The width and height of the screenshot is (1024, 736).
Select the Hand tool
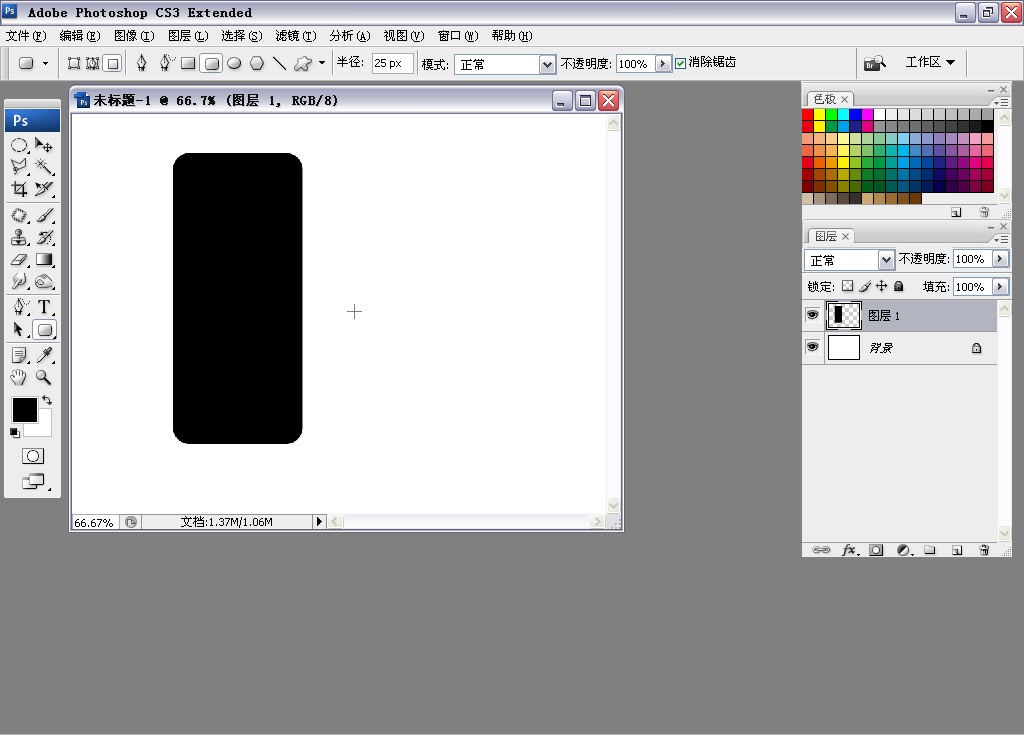click(19, 377)
